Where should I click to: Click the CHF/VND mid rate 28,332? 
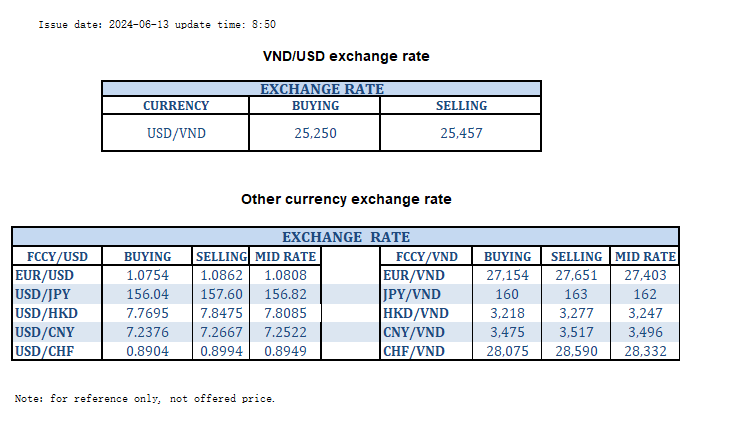point(644,351)
